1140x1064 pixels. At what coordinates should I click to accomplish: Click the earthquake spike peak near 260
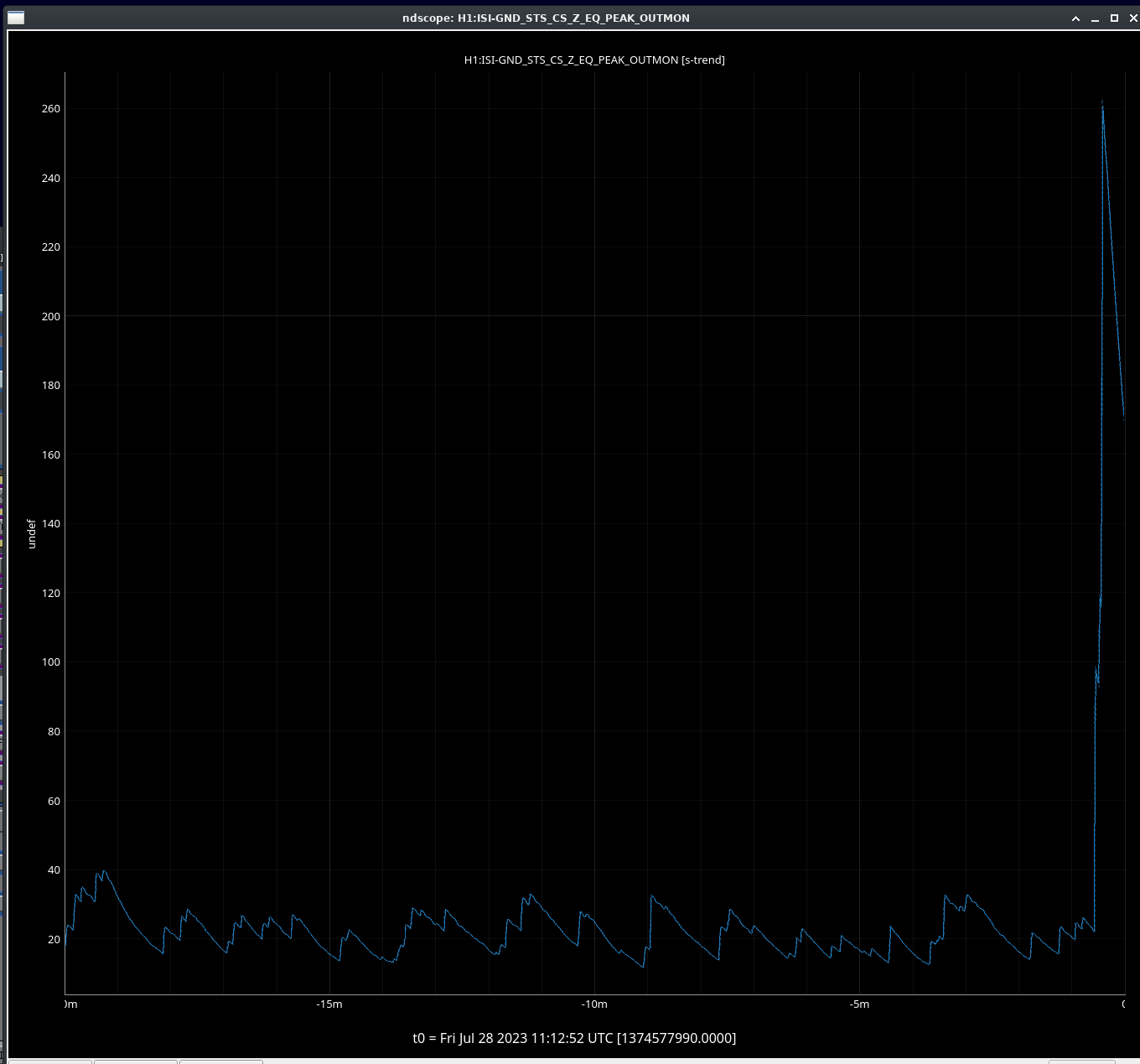click(1102, 103)
